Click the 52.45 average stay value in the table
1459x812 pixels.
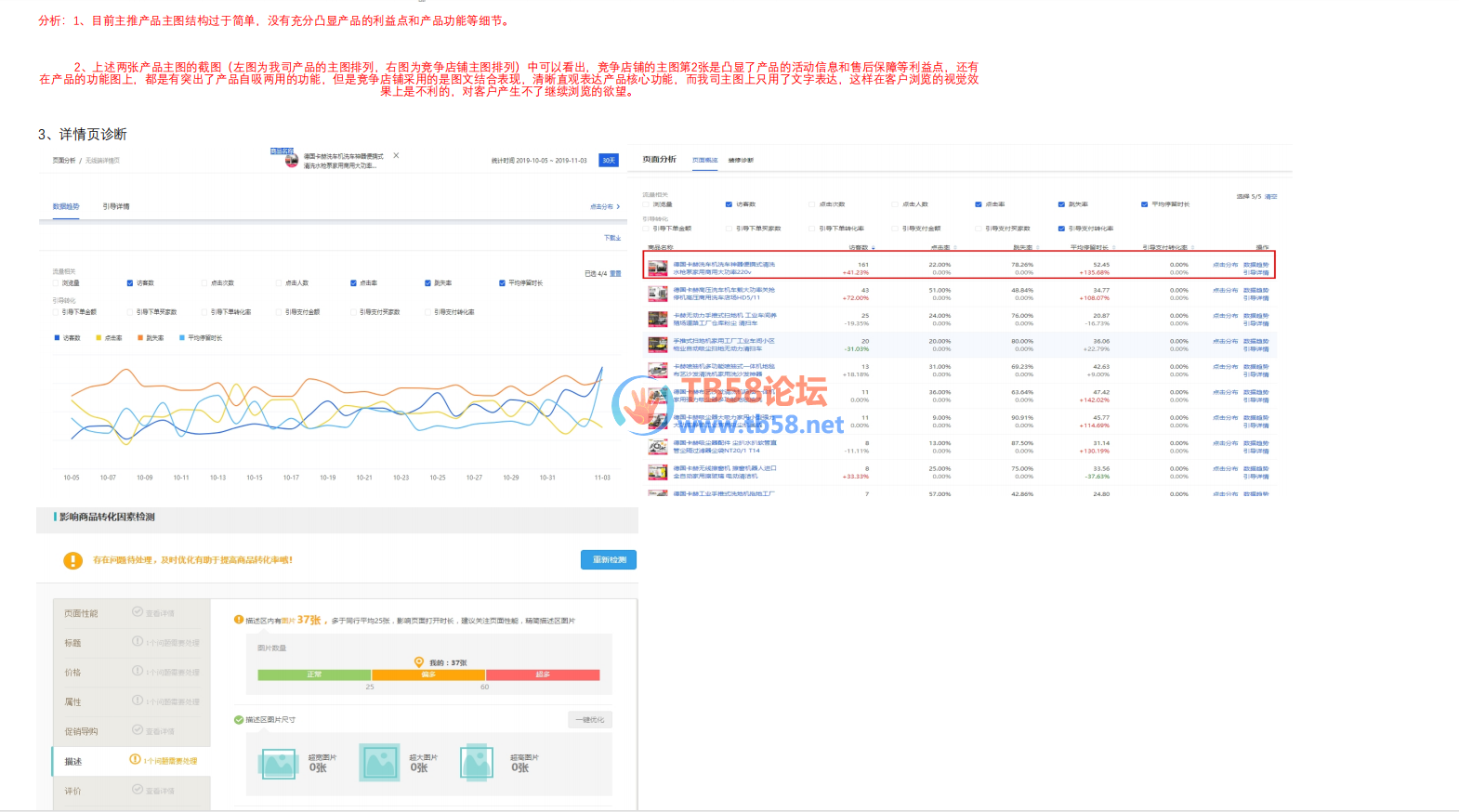[1101, 265]
